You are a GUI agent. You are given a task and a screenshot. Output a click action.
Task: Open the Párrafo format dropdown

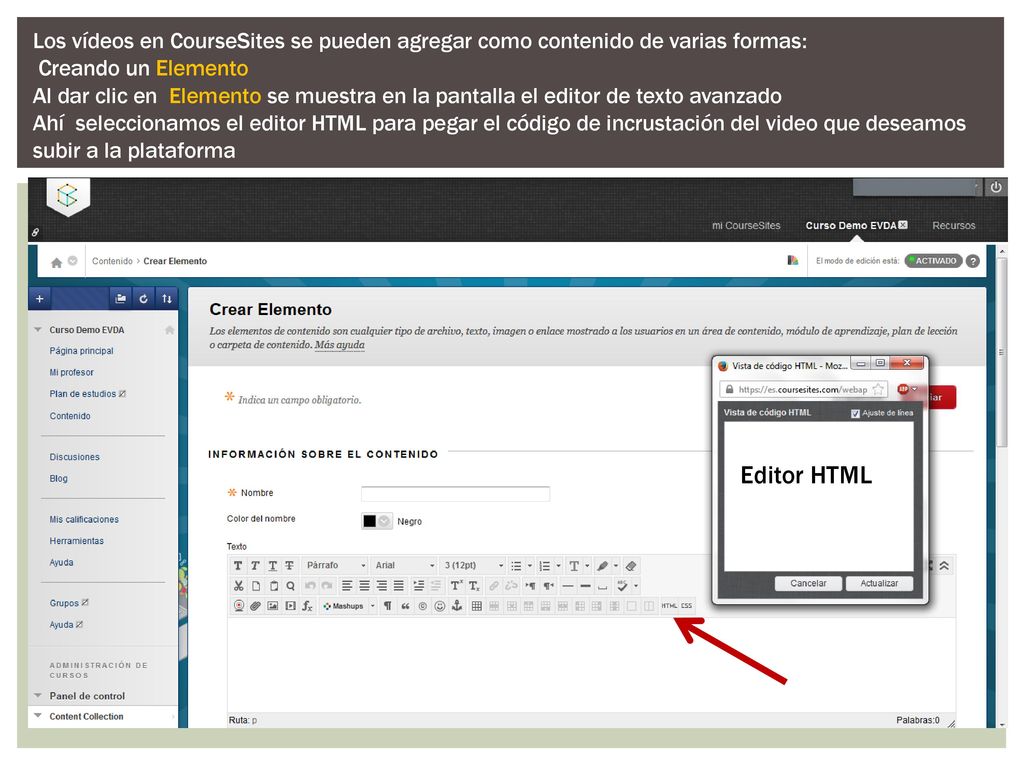(x=336, y=566)
